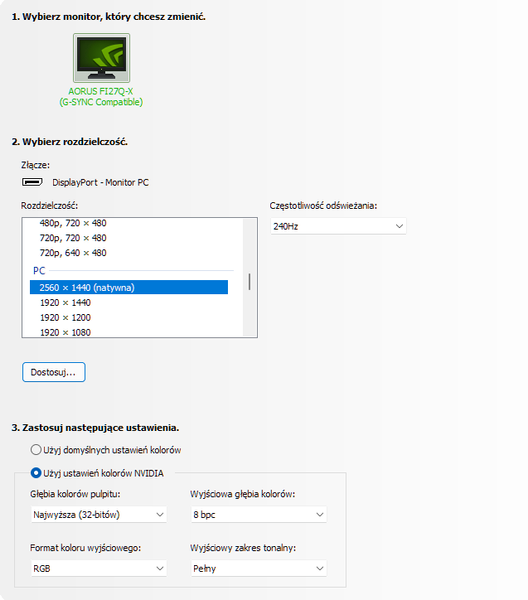Image resolution: width=528 pixels, height=600 pixels.
Task: Choose 2560 × 1440 (natywna) resolution
Action: click(129, 287)
